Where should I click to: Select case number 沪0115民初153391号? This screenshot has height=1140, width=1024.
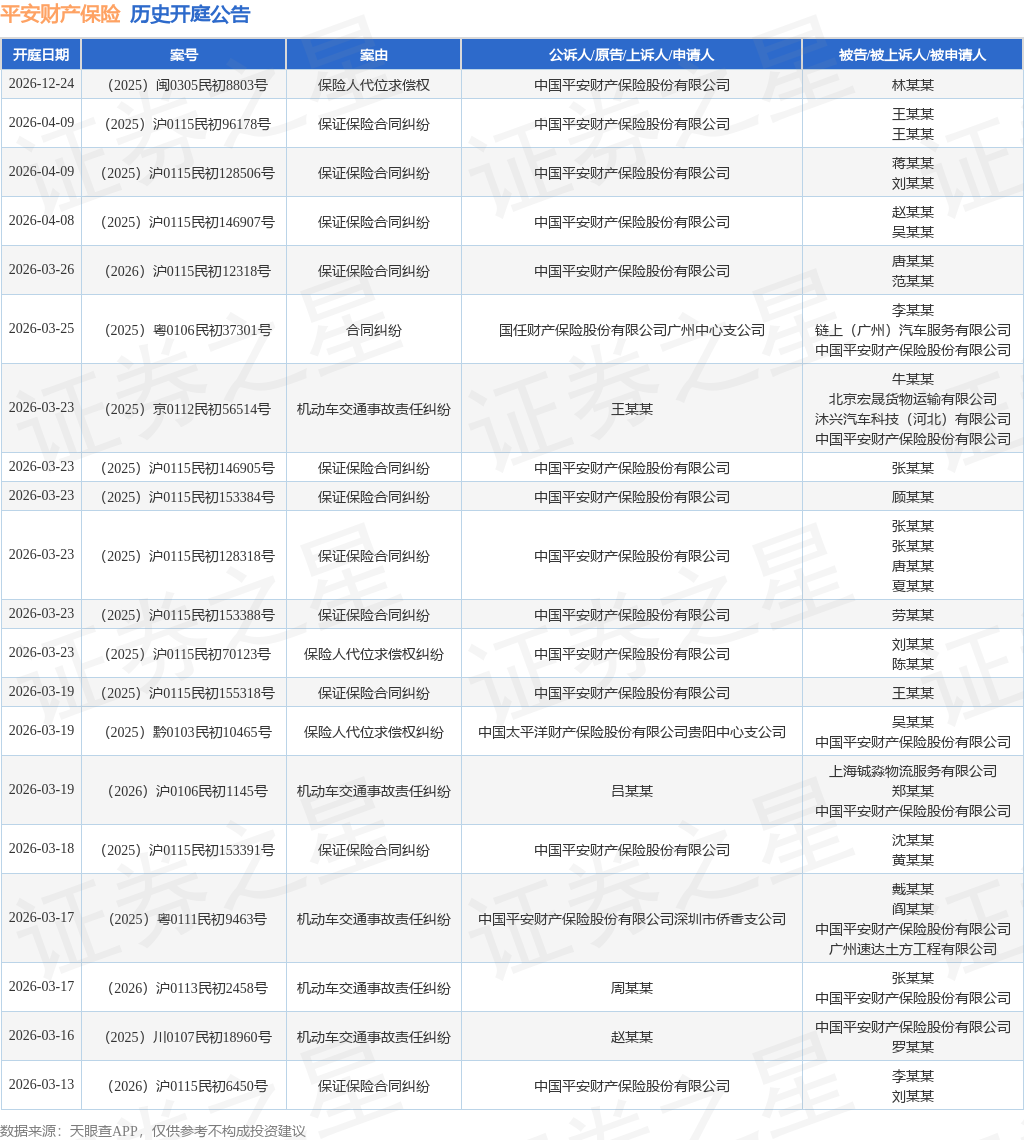pyautogui.click(x=188, y=850)
